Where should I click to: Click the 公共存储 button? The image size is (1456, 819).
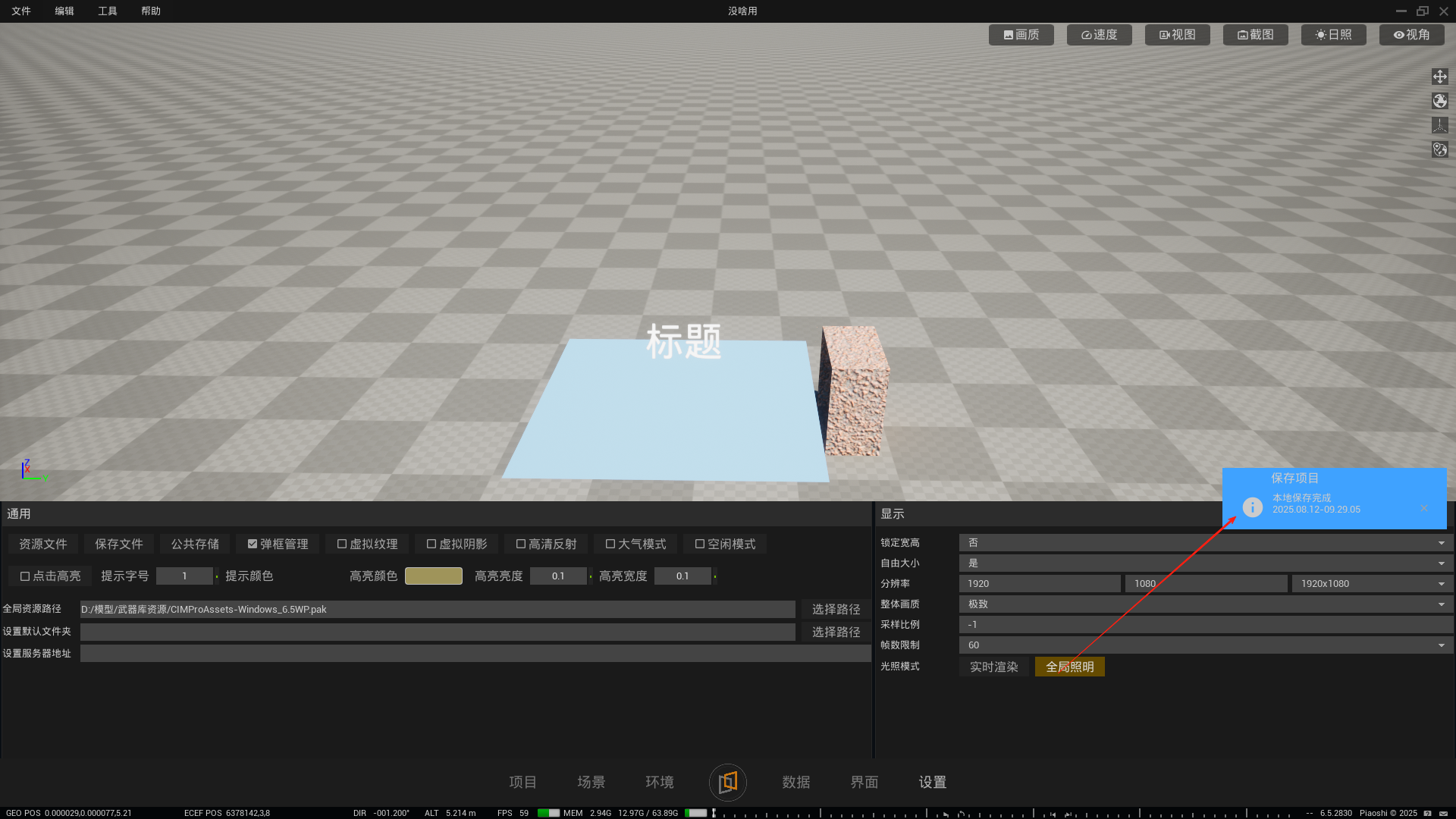pyautogui.click(x=195, y=544)
